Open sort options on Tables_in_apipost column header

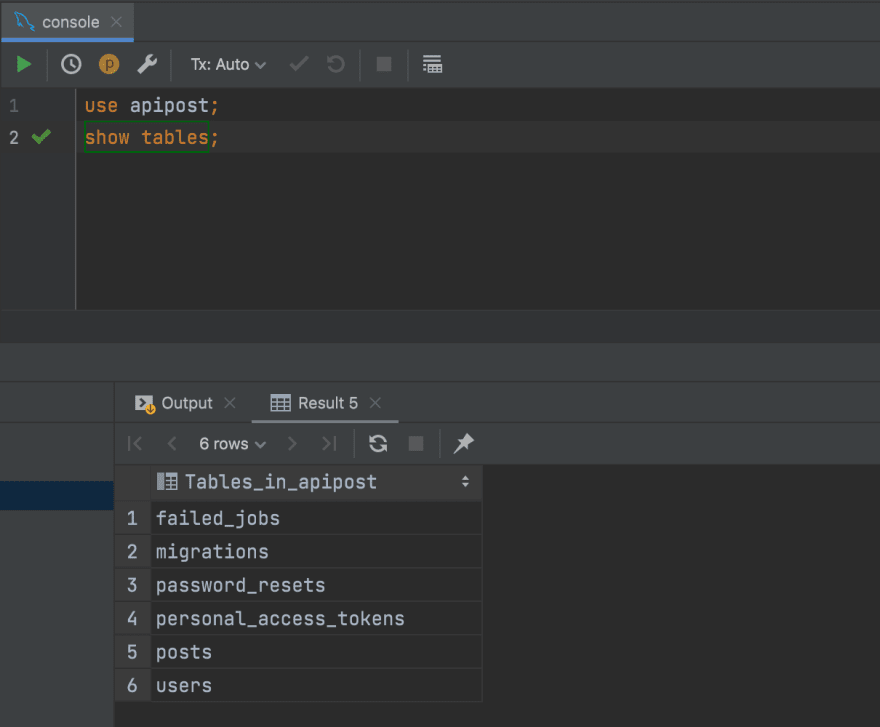pyautogui.click(x=464, y=481)
